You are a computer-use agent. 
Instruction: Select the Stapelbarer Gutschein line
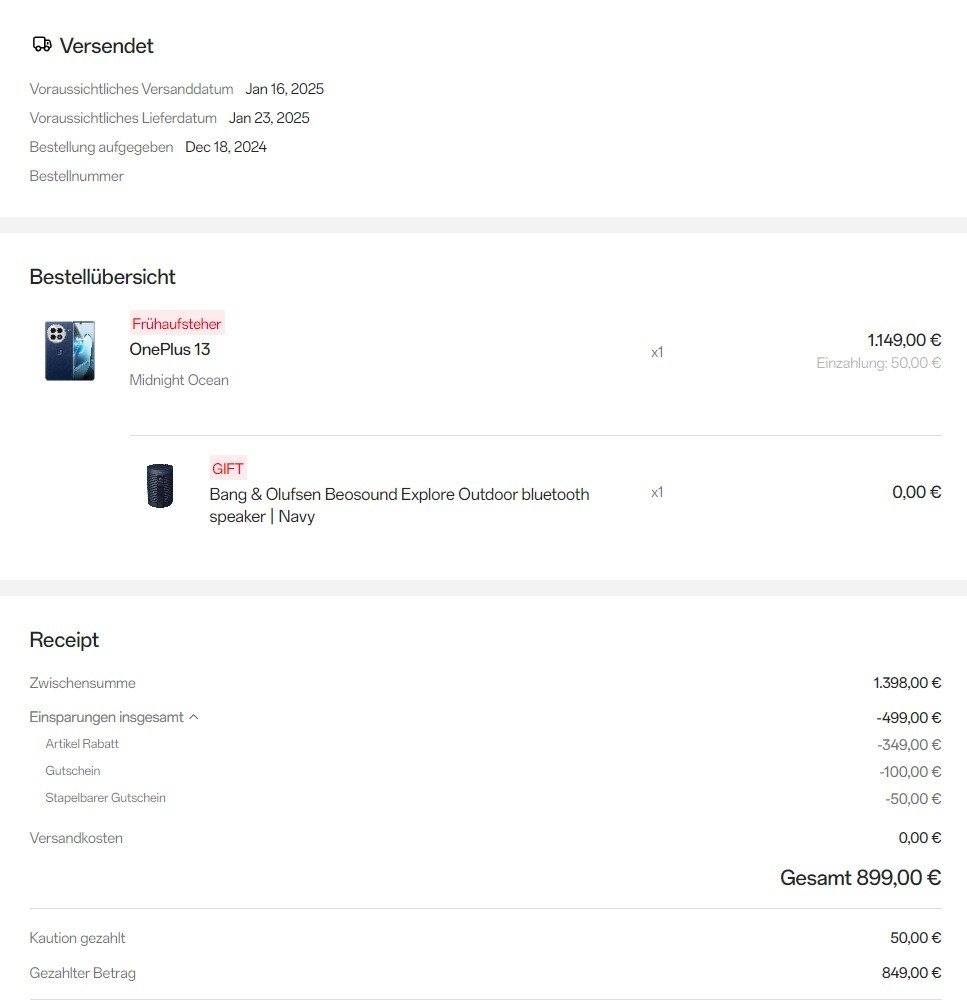[105, 798]
